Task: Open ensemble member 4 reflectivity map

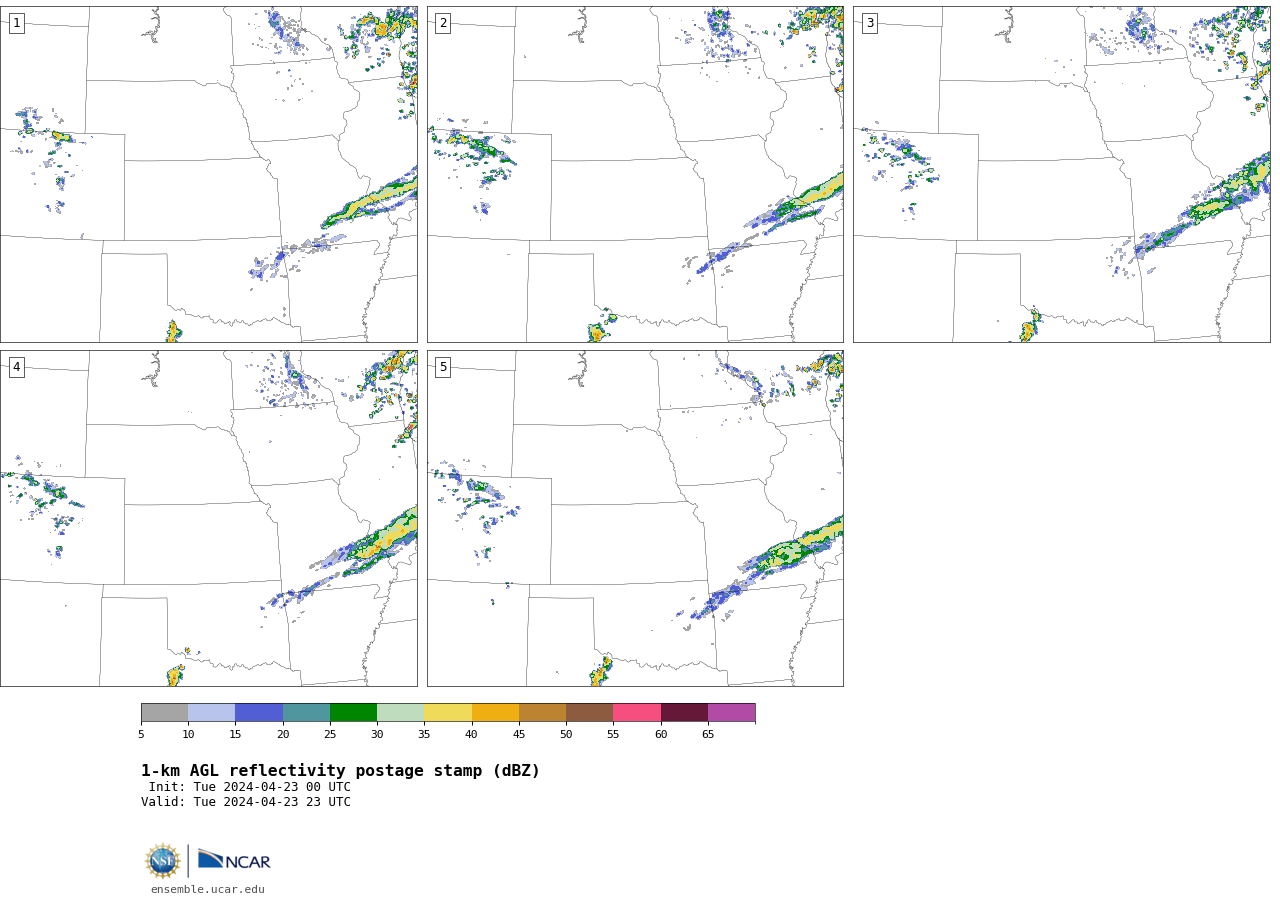Action: pyautogui.click(x=209, y=518)
